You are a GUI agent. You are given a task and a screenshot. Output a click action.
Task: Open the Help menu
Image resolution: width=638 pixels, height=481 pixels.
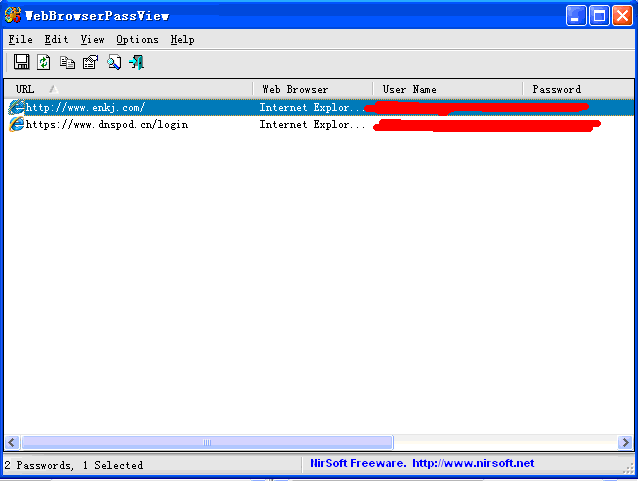pyautogui.click(x=182, y=39)
